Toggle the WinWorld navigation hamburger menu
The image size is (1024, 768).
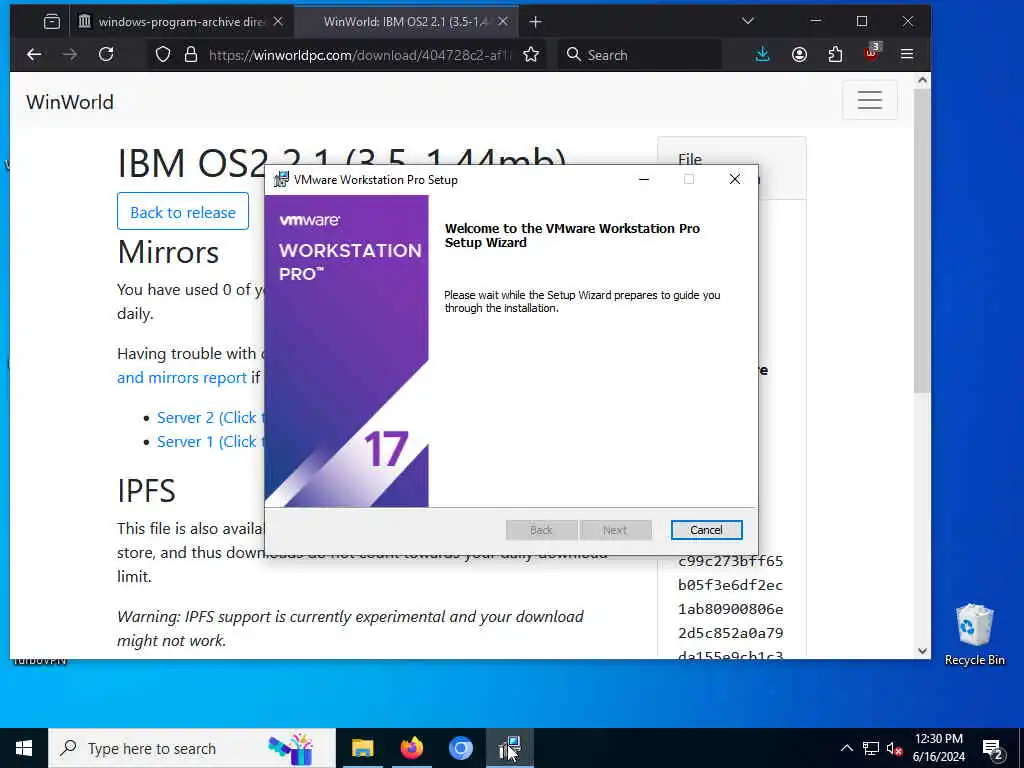[x=870, y=100]
